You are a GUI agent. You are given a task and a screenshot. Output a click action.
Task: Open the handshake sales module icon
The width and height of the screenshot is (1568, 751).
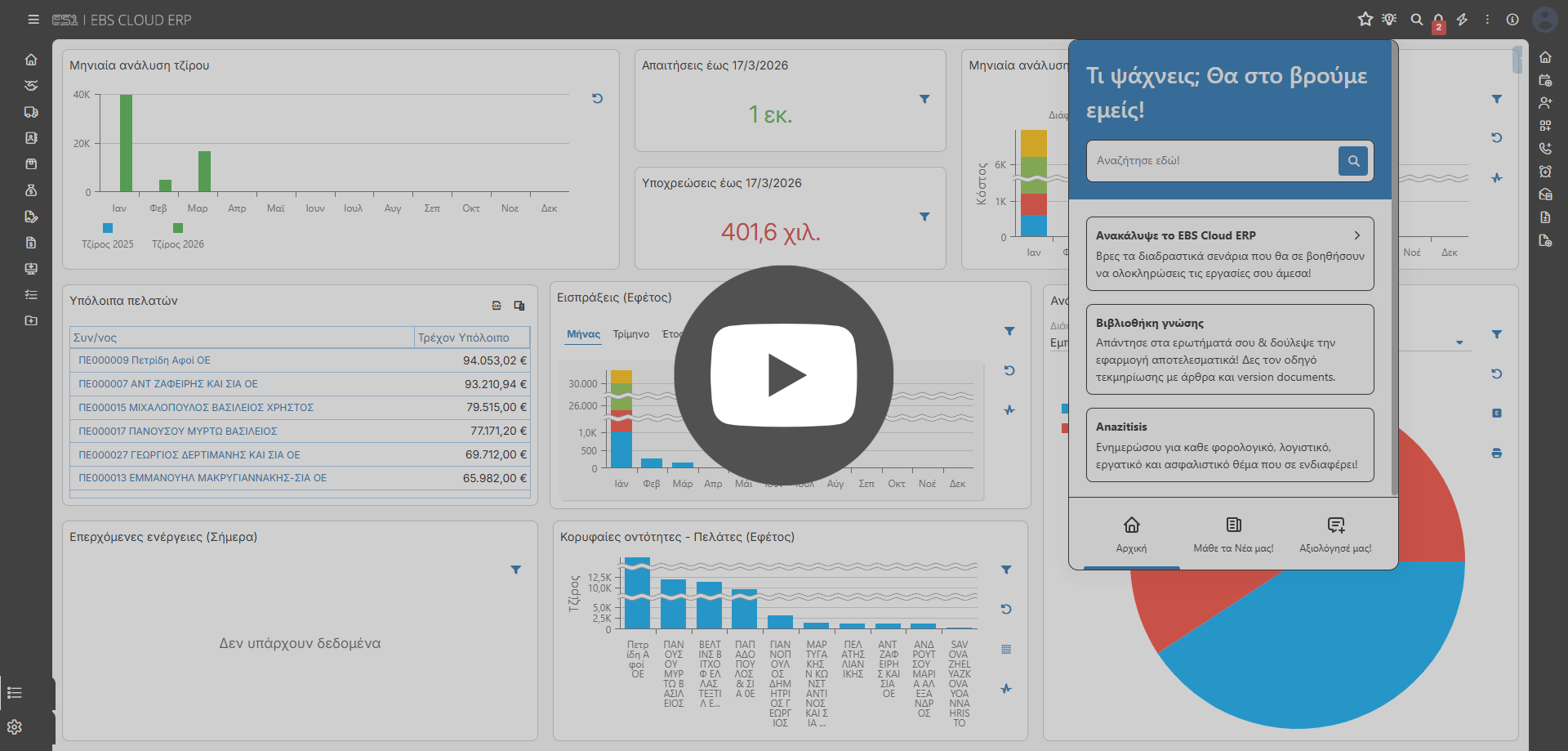31,86
